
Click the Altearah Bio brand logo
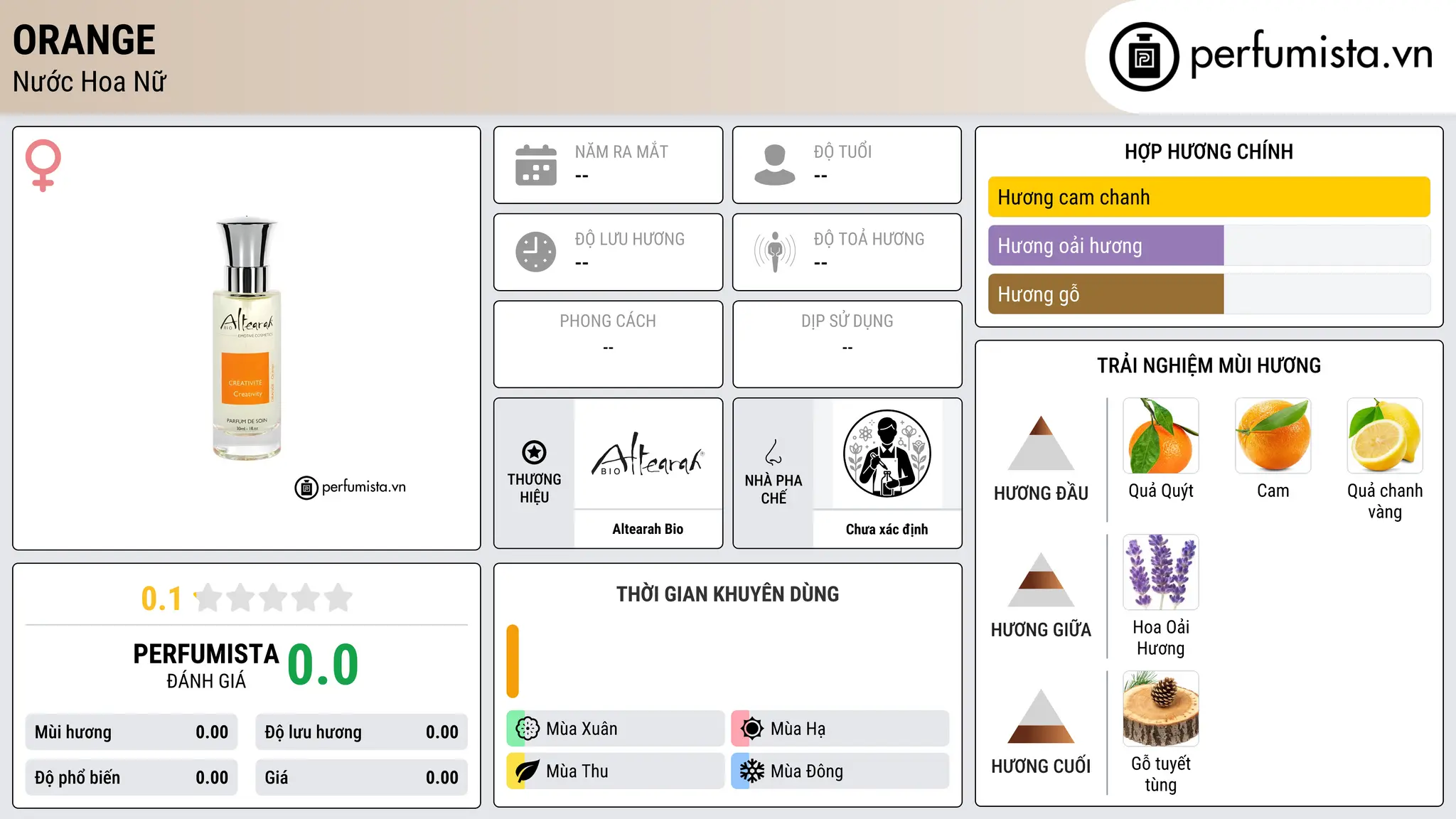[648, 454]
